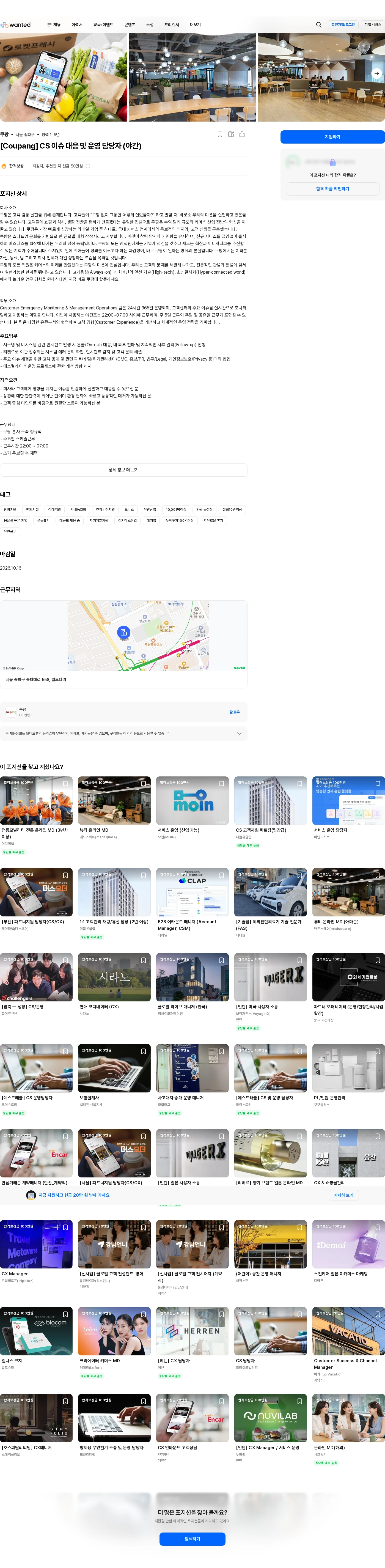Click the 이커머스산업 tag
This screenshot has height=1568, width=385.
click(x=128, y=520)
